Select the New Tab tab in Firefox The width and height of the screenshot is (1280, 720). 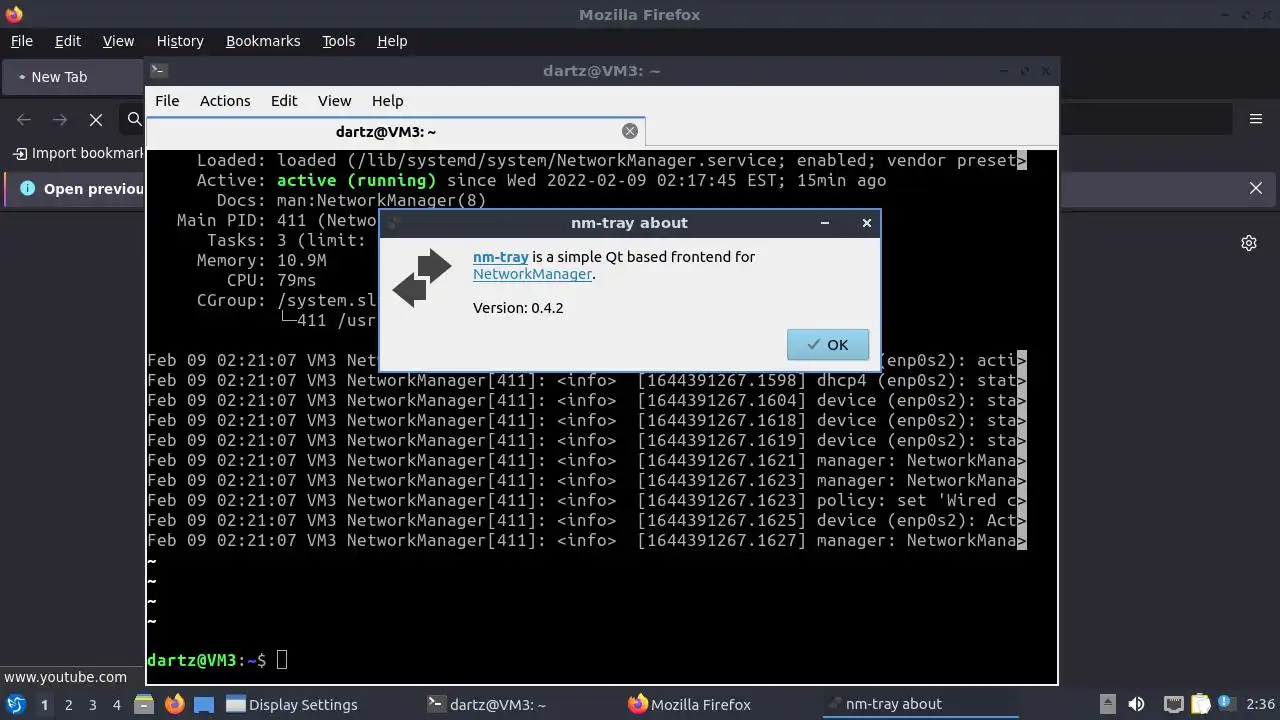tap(75, 77)
